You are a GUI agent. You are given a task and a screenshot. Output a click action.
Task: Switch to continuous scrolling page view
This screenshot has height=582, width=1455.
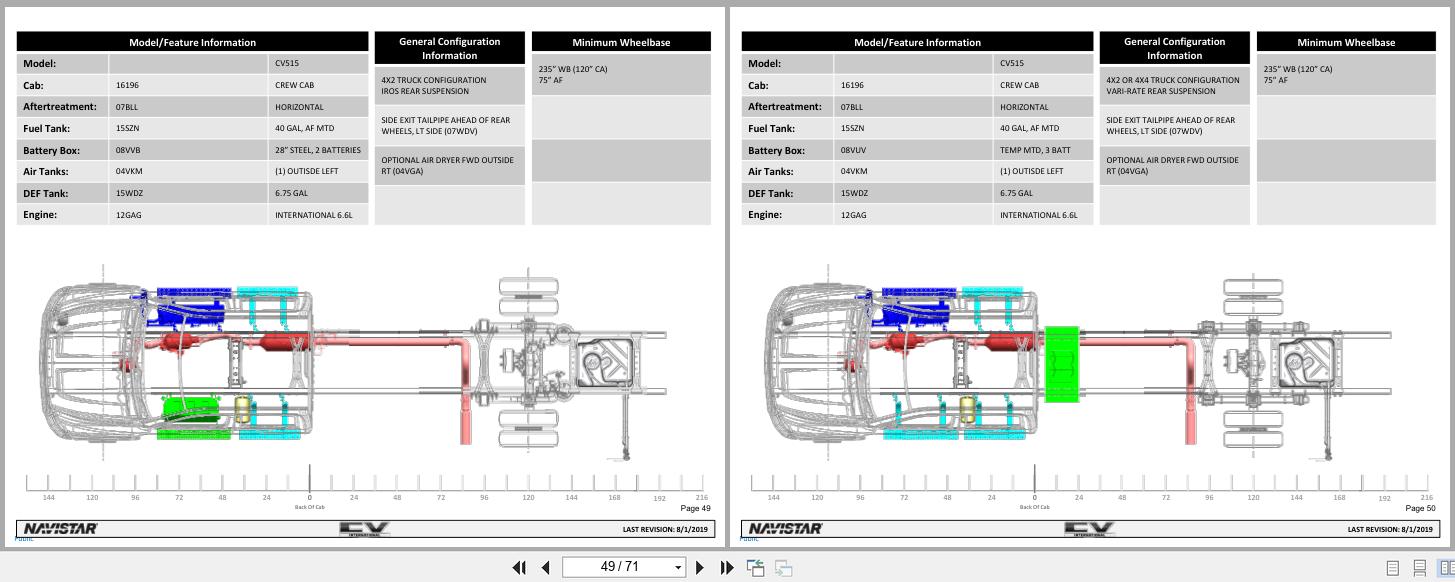(1419, 568)
